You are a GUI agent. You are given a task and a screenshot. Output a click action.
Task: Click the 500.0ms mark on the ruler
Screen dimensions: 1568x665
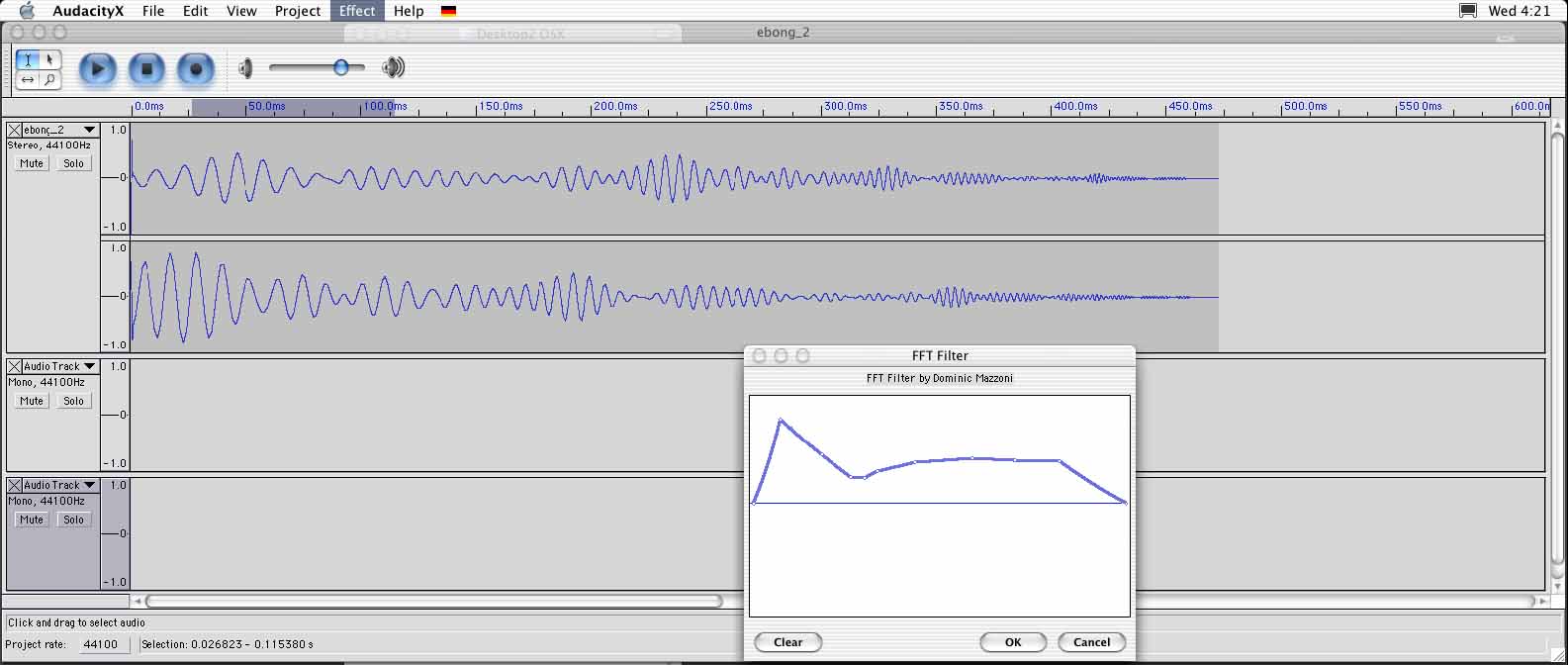tap(1305, 106)
